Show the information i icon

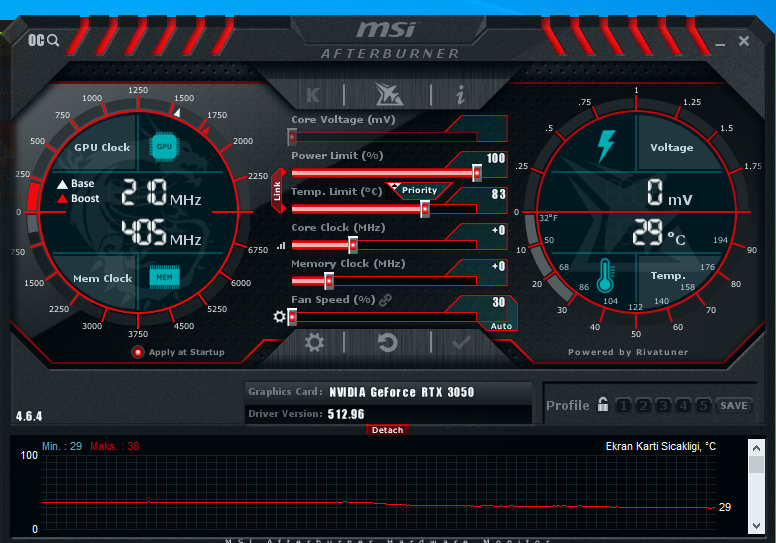click(460, 94)
